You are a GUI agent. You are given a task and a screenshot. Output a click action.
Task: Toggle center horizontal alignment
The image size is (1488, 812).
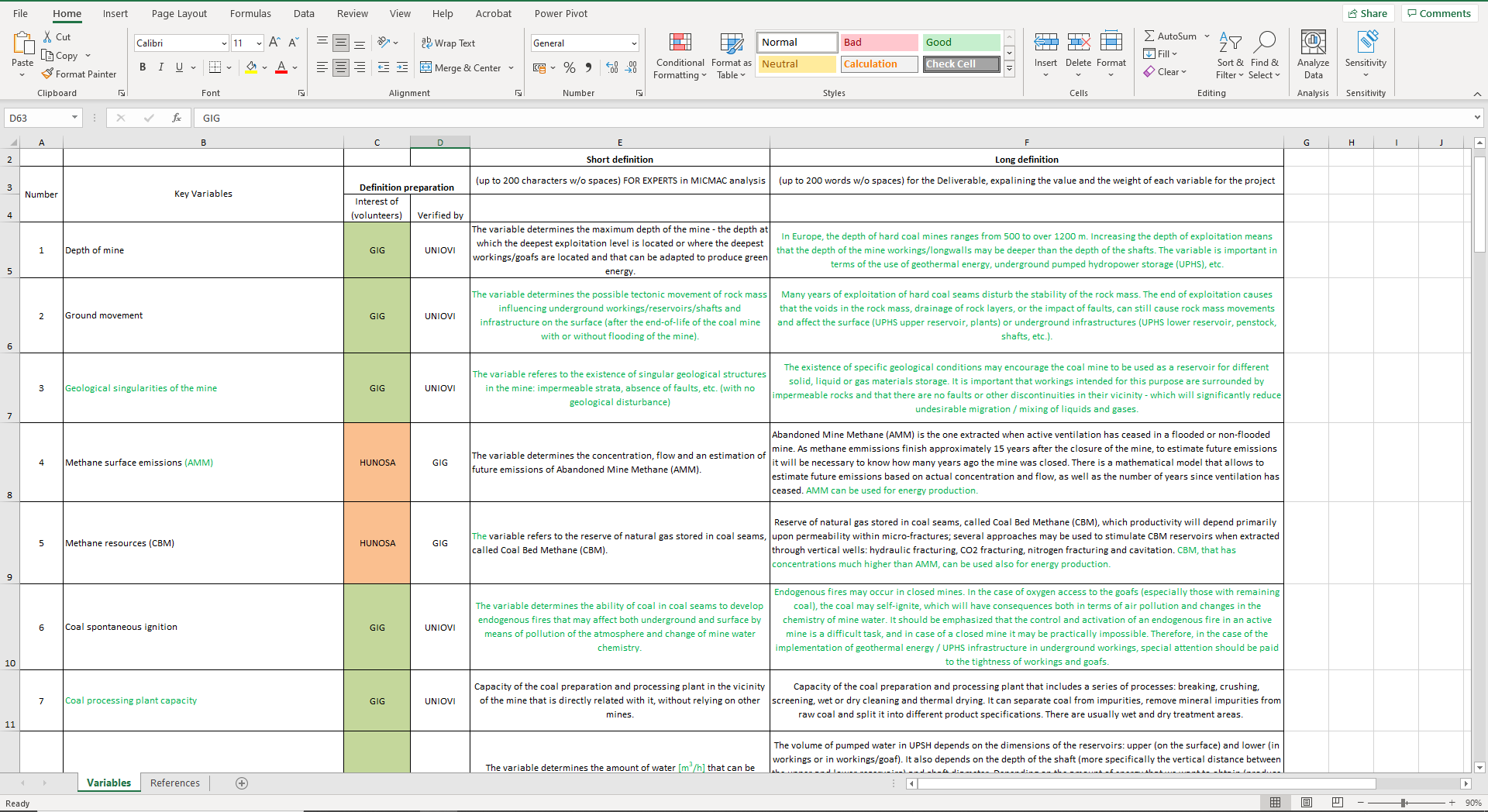pyautogui.click(x=341, y=67)
